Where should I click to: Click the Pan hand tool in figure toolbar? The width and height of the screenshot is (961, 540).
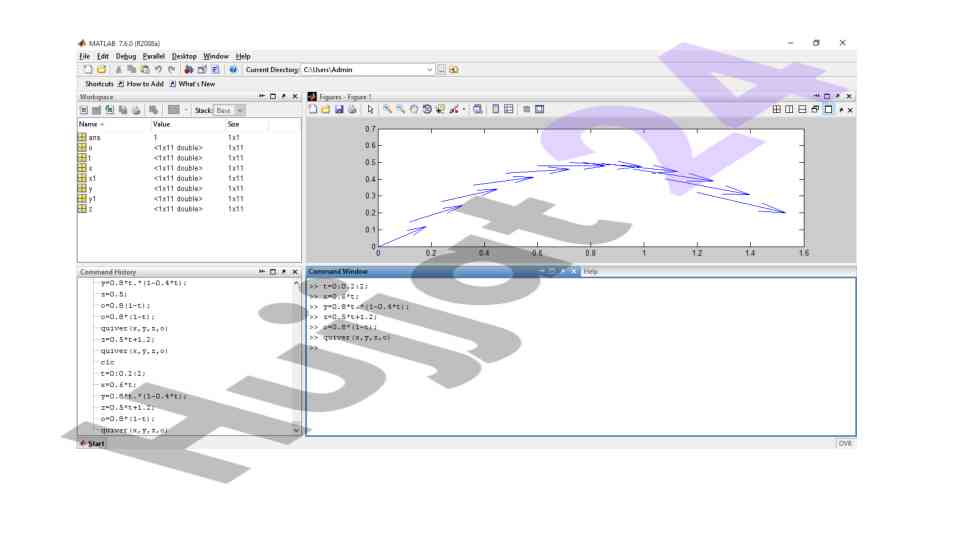pyautogui.click(x=413, y=109)
